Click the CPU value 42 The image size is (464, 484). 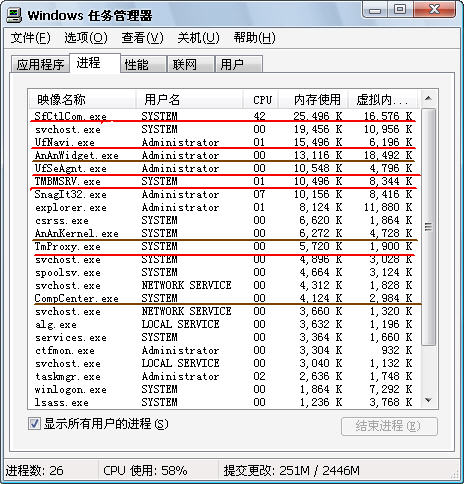click(x=259, y=116)
